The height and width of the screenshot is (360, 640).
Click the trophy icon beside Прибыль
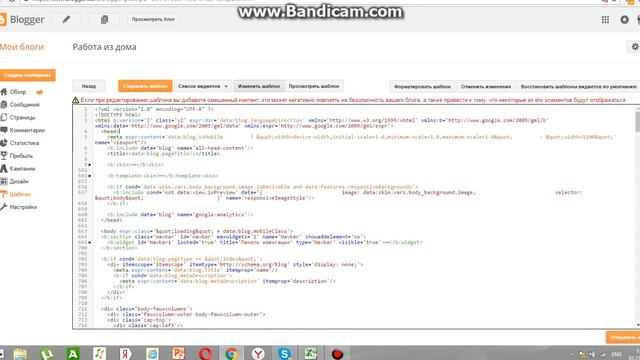pyautogui.click(x=4, y=156)
